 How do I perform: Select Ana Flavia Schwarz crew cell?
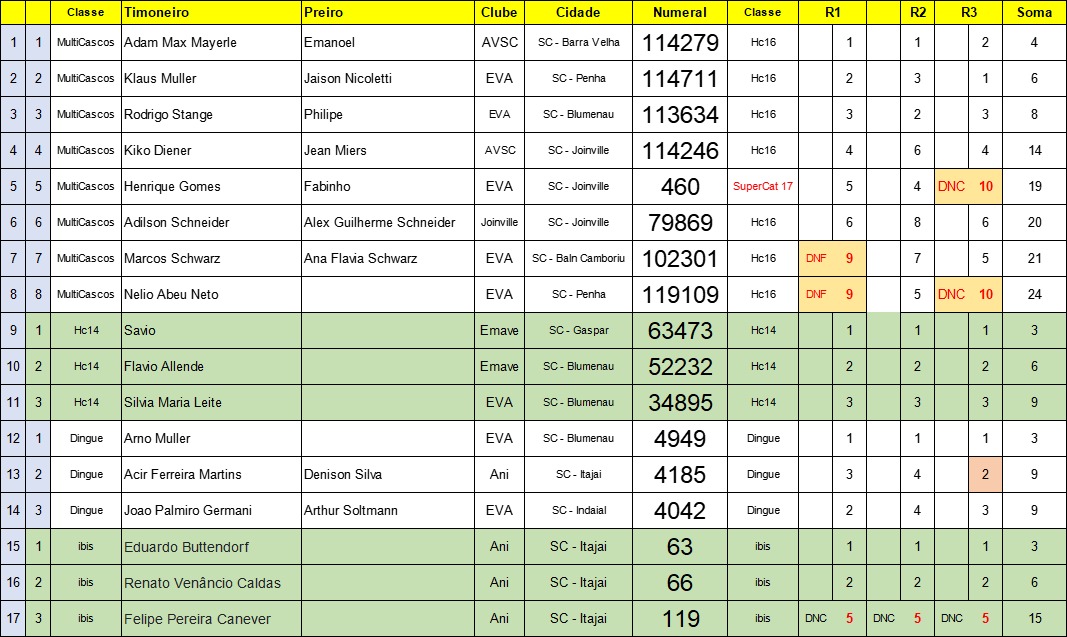[x=387, y=259]
